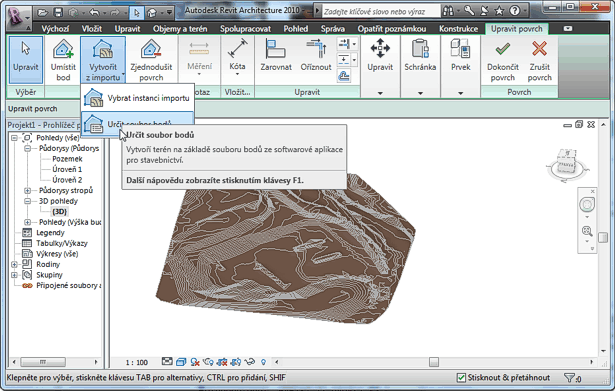This screenshot has height=391, width=615.
Task: Click Zrušit povrch button
Action: click(539, 60)
